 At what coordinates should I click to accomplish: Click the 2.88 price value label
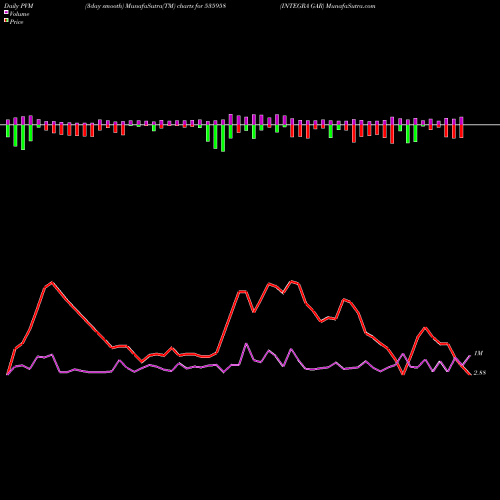tap(480, 373)
